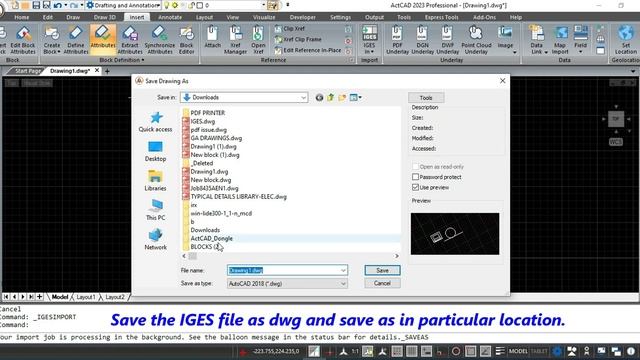This screenshot has height=360, width=640.
Task: Select the Clip Xref tool
Action: click(289, 29)
